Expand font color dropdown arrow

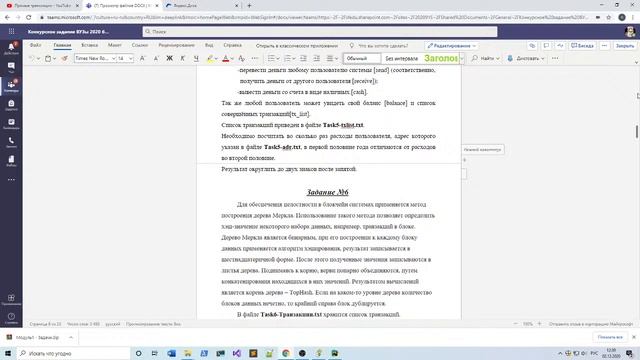coord(232,58)
